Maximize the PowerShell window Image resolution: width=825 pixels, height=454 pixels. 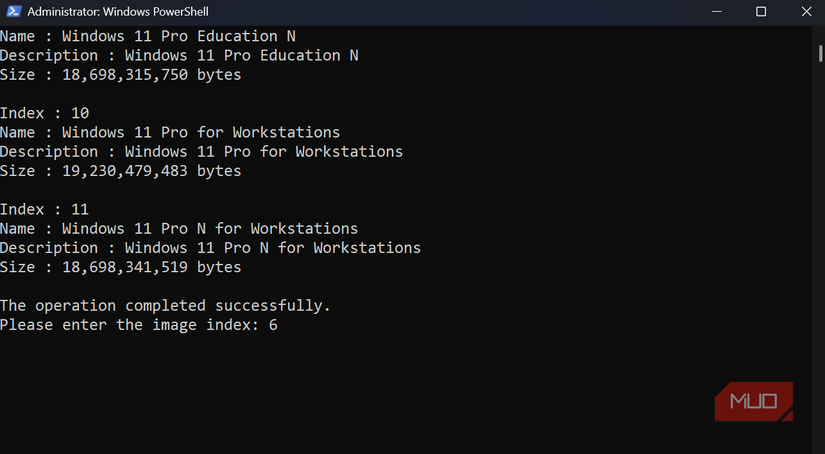(x=760, y=12)
